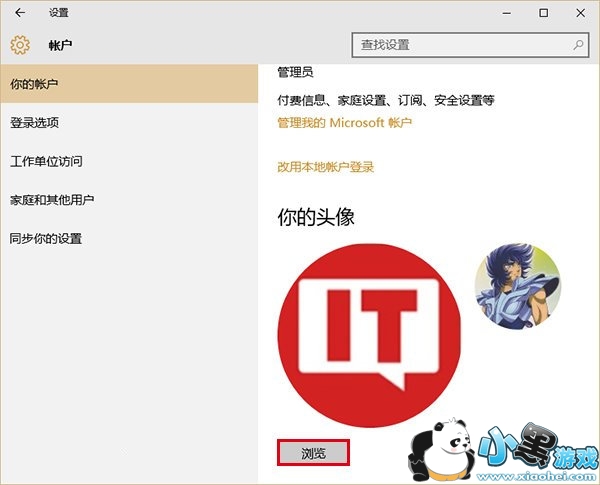Open 登录选项 in the sidebar
Screen dimensions: 600x485
point(129,122)
